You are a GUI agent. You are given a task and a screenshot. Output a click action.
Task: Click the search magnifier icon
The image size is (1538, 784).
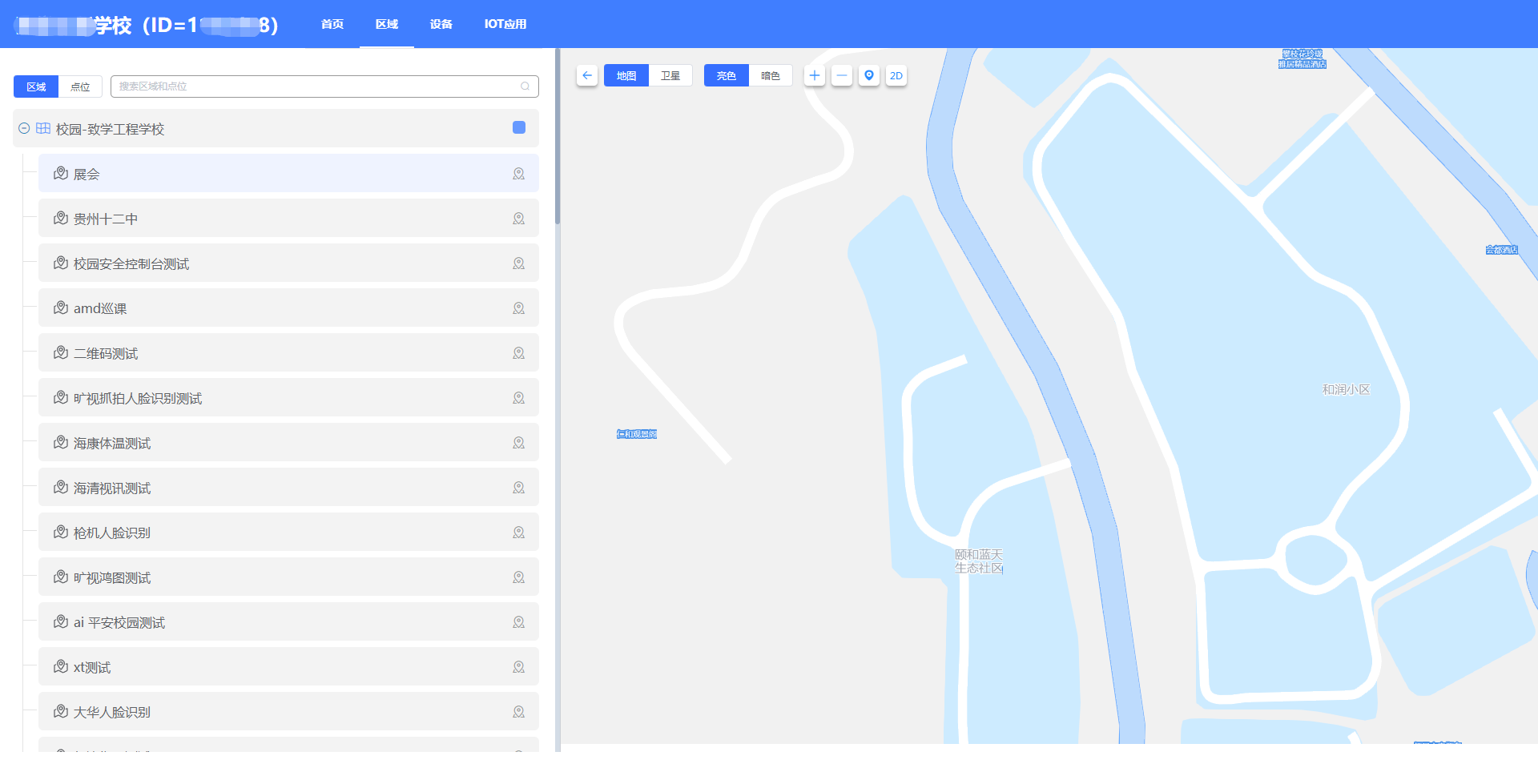[525, 86]
